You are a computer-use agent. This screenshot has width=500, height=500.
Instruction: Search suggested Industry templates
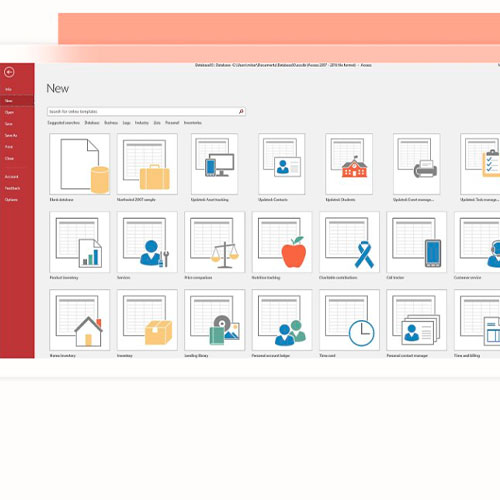[142, 123]
